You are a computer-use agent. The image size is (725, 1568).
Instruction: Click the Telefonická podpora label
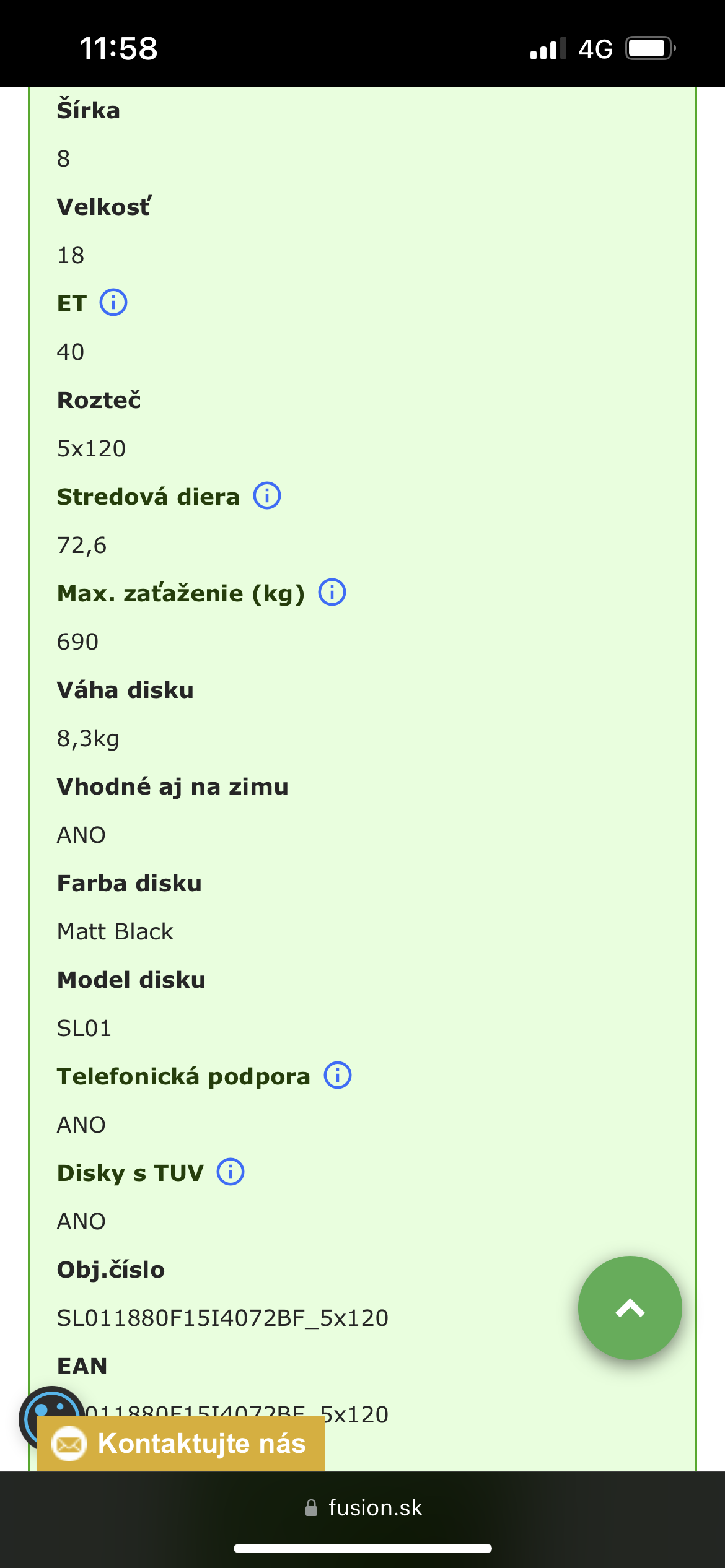[x=183, y=1076]
